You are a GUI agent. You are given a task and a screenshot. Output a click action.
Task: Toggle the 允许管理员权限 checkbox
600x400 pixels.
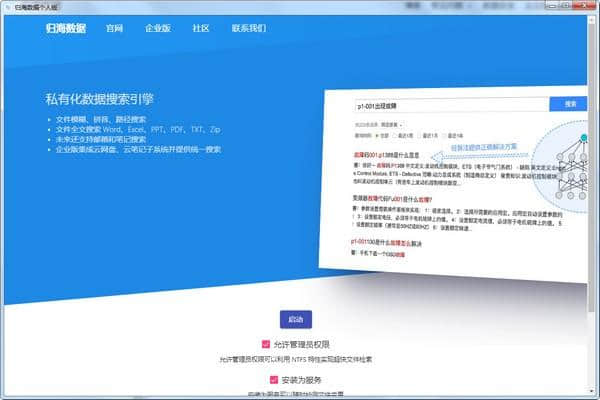coord(264,344)
